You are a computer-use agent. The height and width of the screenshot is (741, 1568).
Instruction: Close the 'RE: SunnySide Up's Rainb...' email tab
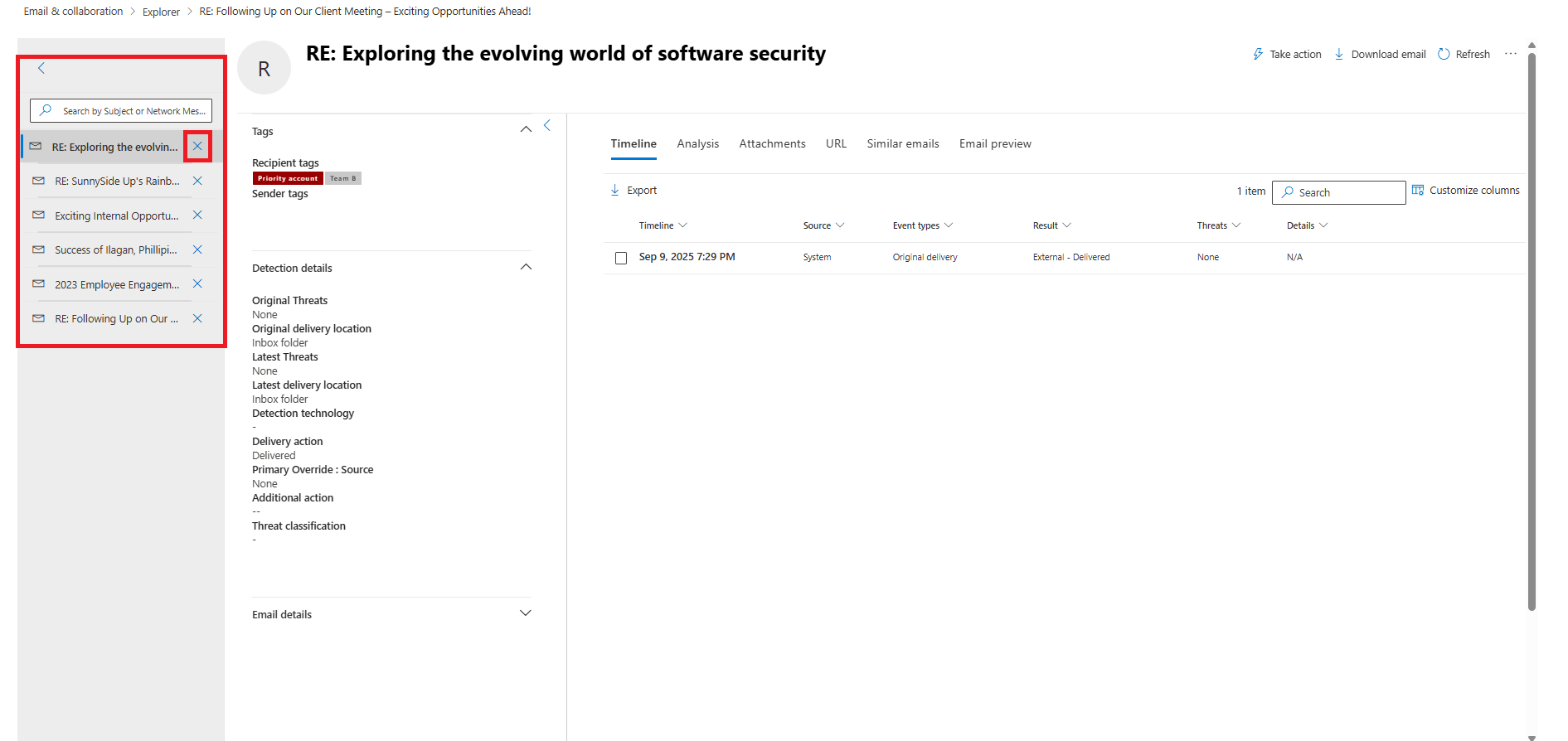point(197,181)
